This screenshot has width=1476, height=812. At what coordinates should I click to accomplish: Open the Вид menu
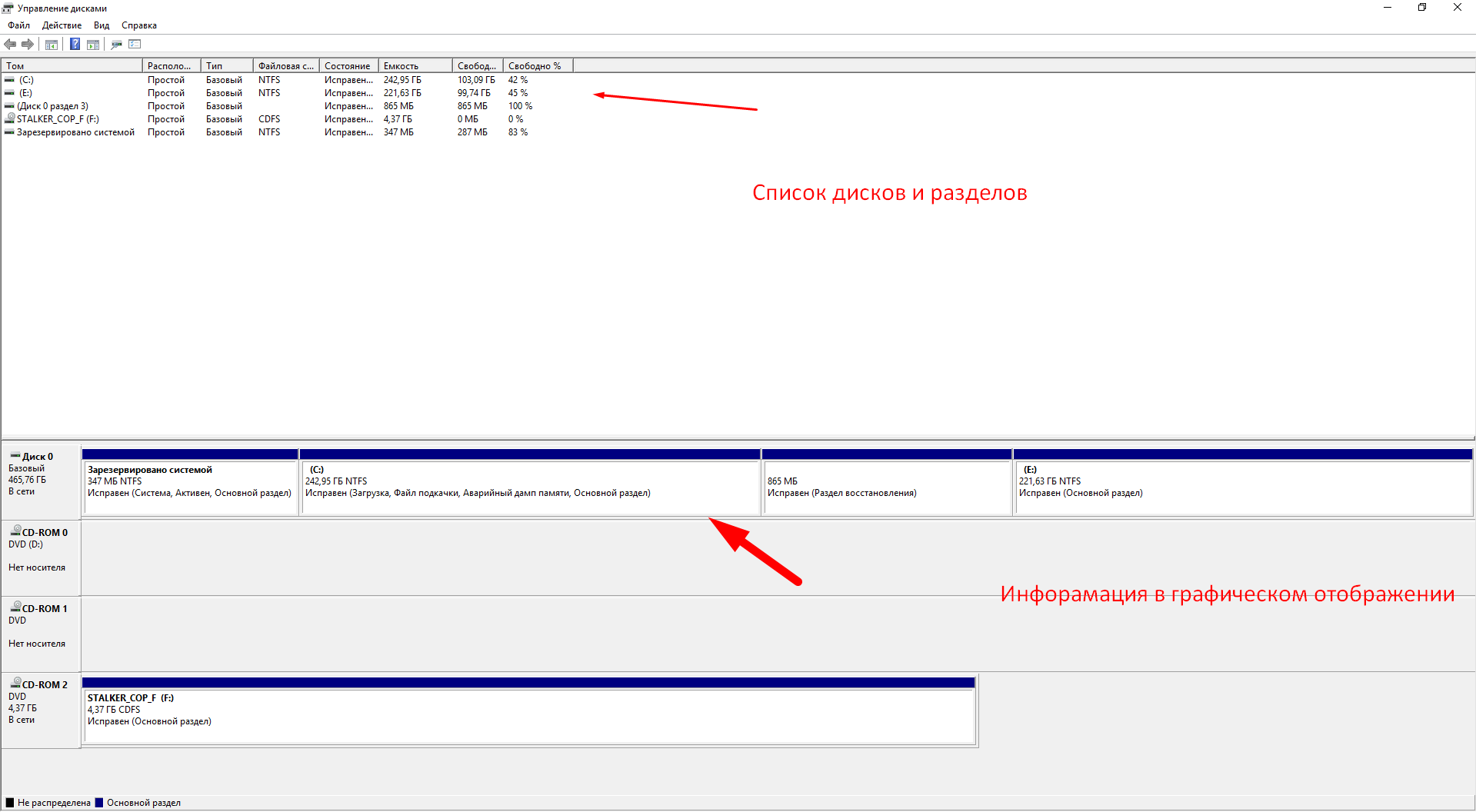[x=102, y=25]
